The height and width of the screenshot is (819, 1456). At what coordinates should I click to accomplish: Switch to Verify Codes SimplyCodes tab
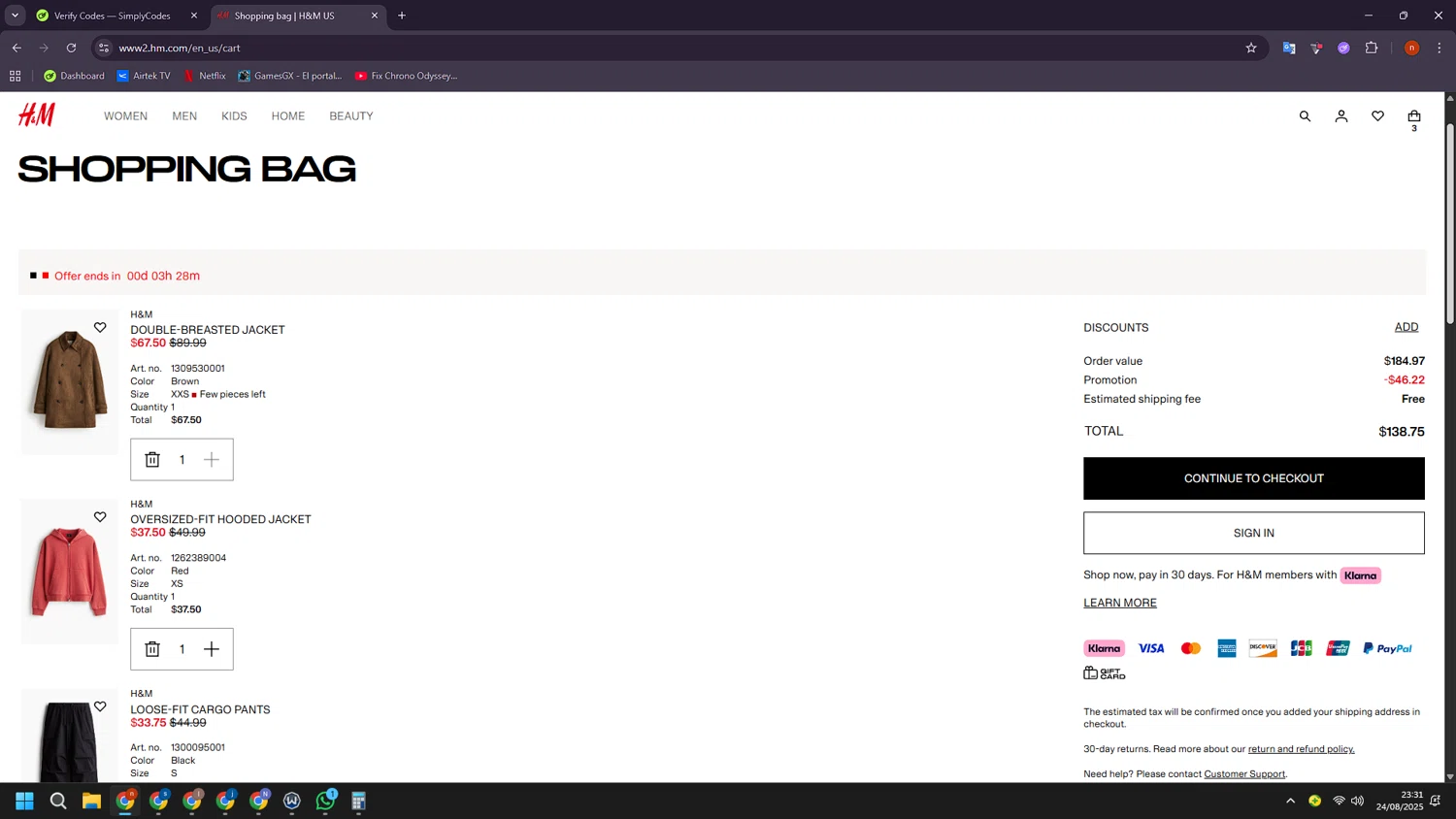pyautogui.click(x=112, y=16)
